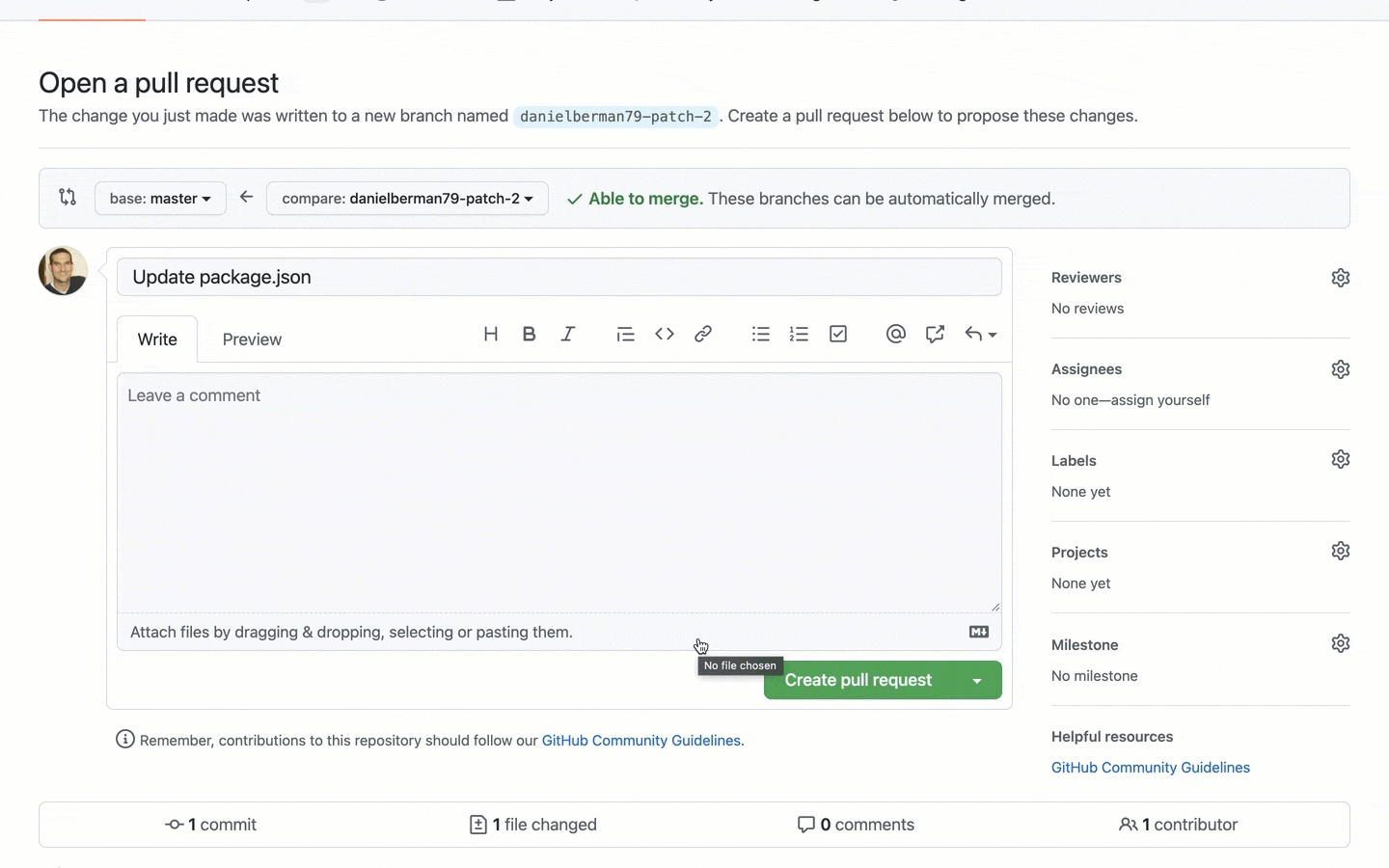
Task: Insert heading with the H icon
Action: pyautogui.click(x=491, y=334)
